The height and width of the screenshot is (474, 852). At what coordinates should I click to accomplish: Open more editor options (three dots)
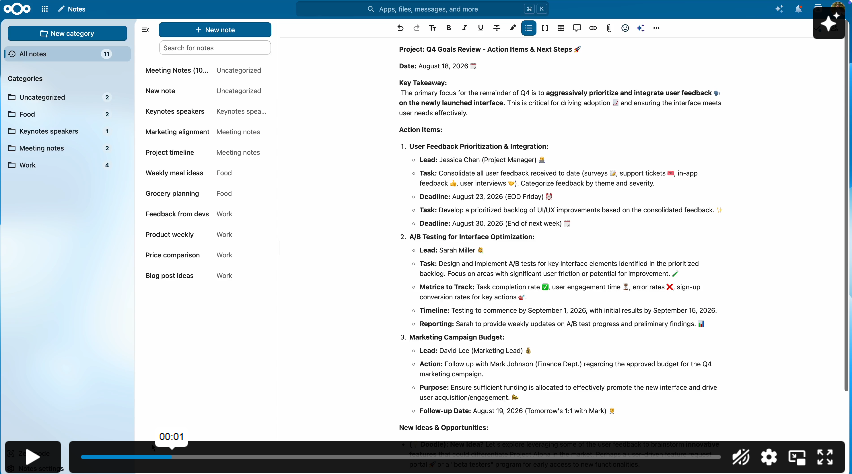tap(656, 28)
